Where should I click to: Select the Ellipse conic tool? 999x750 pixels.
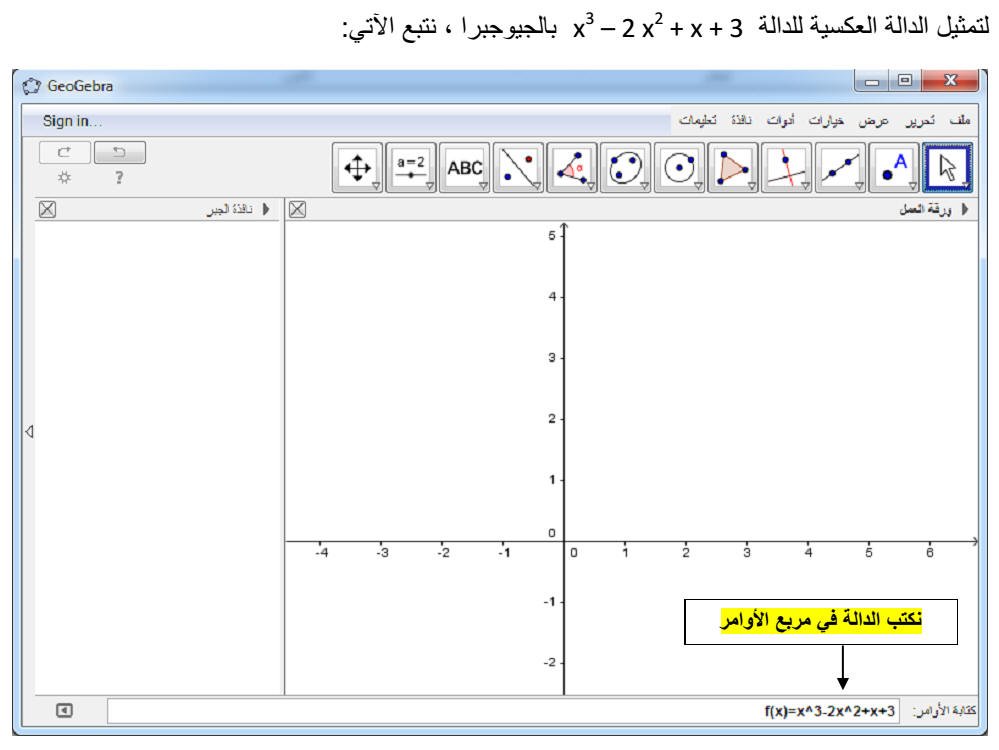tap(625, 168)
